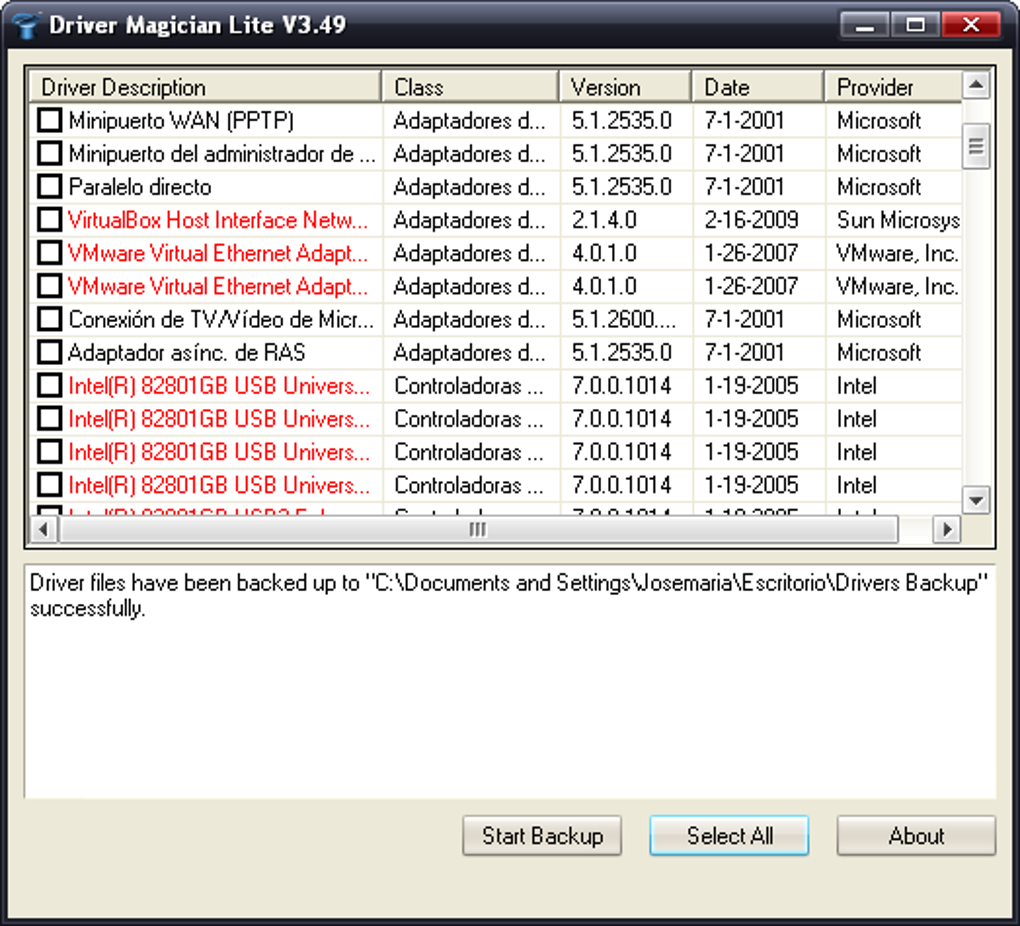1020x926 pixels.
Task: Close the Driver Magician Lite window
Action: pyautogui.click(x=971, y=25)
